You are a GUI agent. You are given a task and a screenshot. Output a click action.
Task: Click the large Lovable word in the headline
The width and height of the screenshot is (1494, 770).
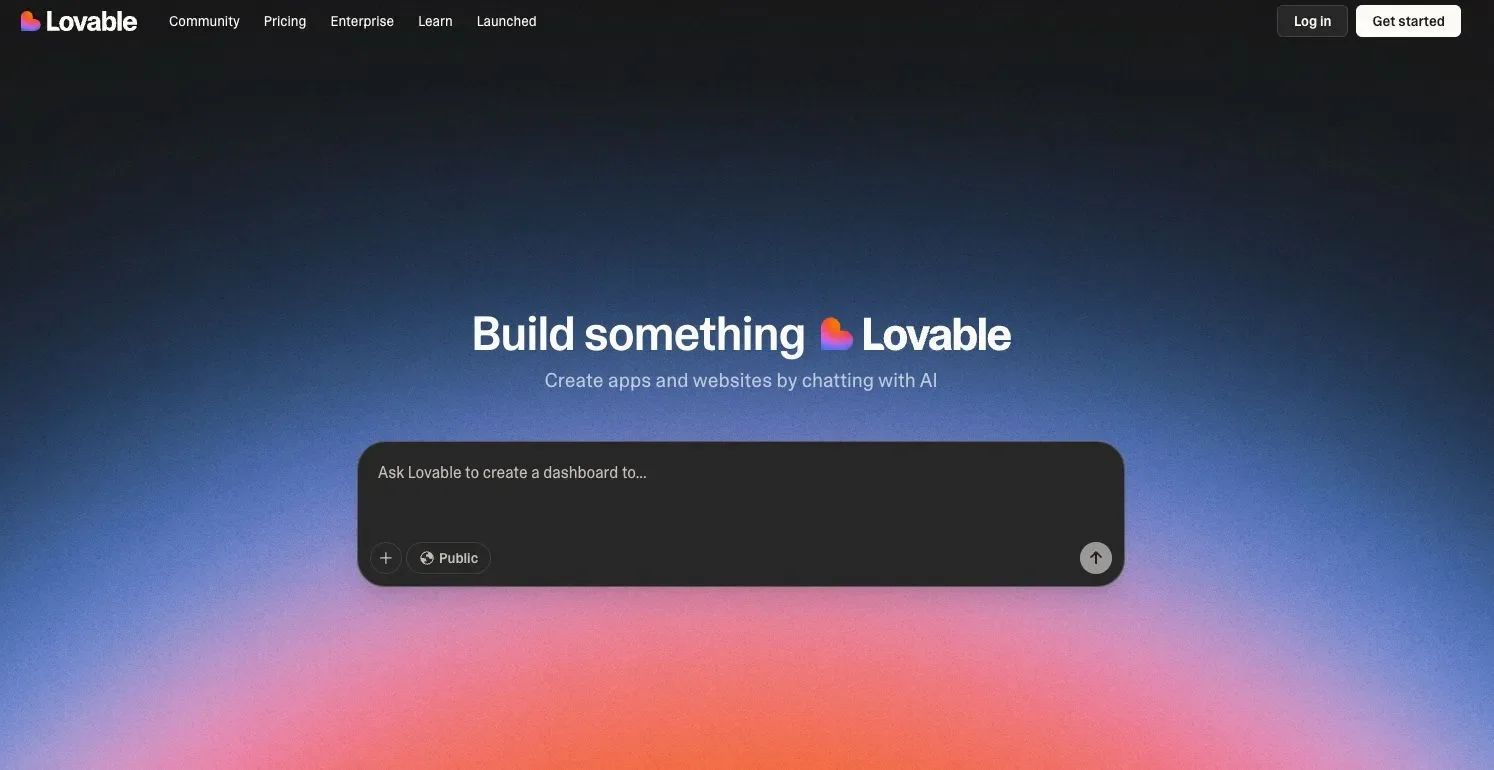coord(936,334)
